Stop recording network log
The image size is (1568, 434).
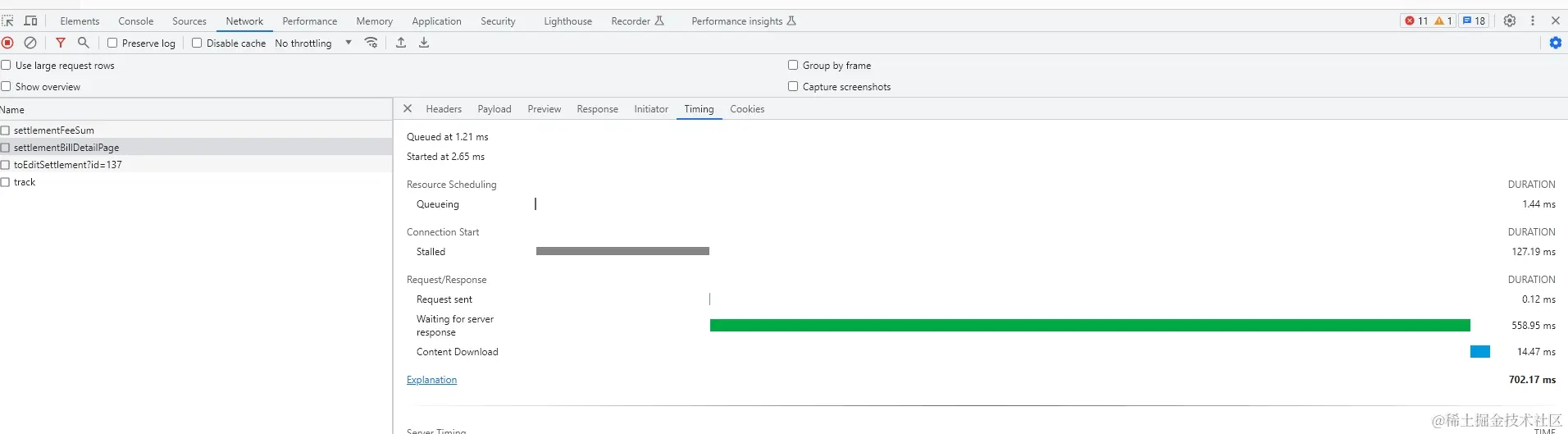point(8,43)
